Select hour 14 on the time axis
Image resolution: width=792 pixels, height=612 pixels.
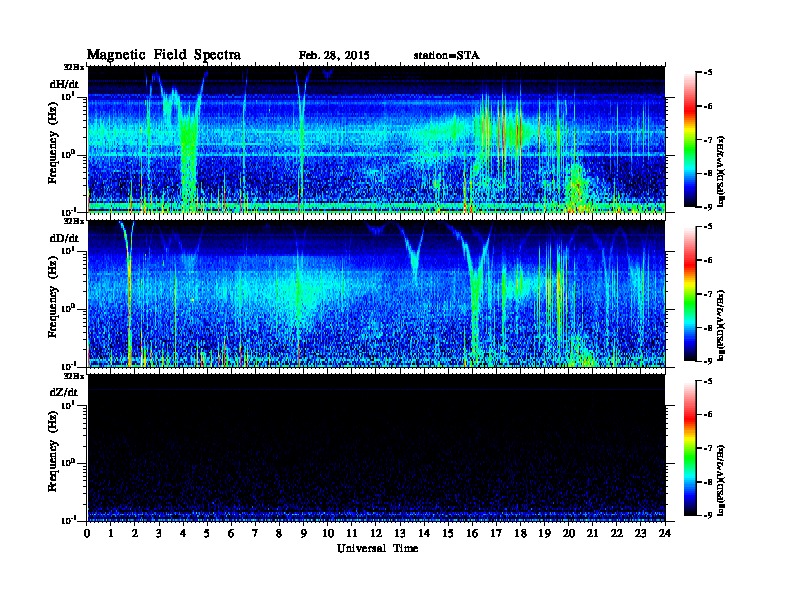(424, 534)
